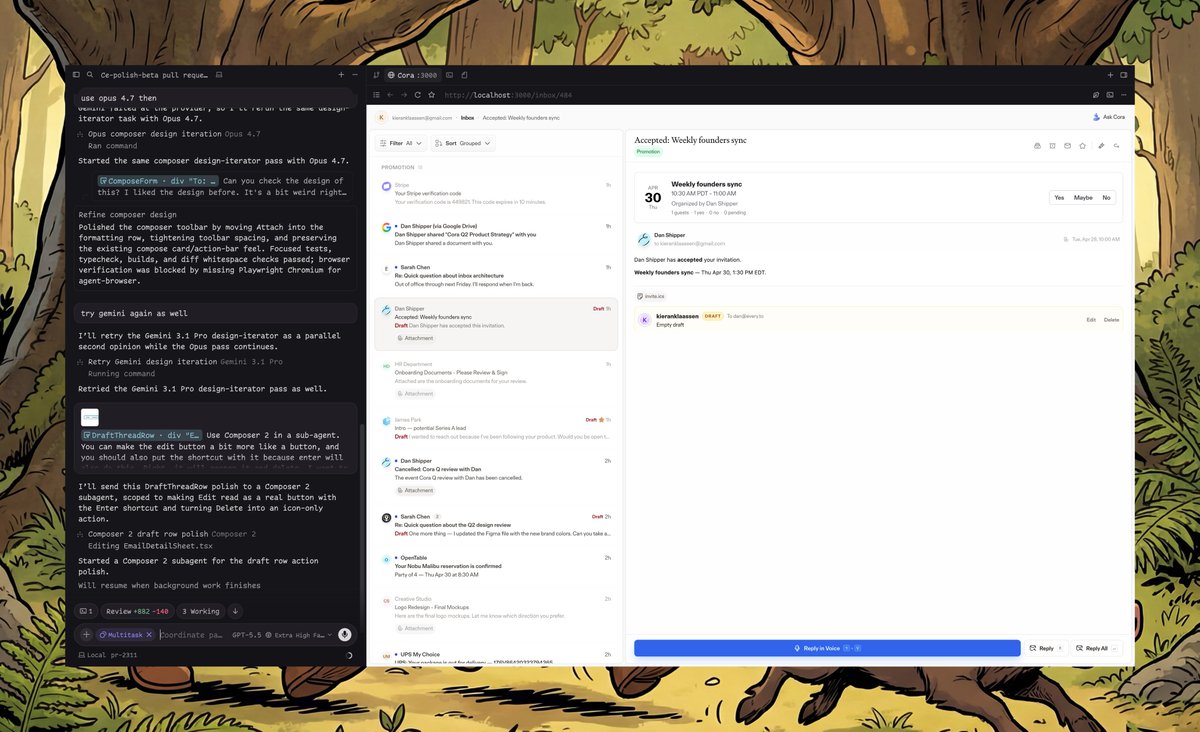The width and height of the screenshot is (1200, 732).
Task: Click the Inbox breadcrumb link
Action: coord(467,117)
